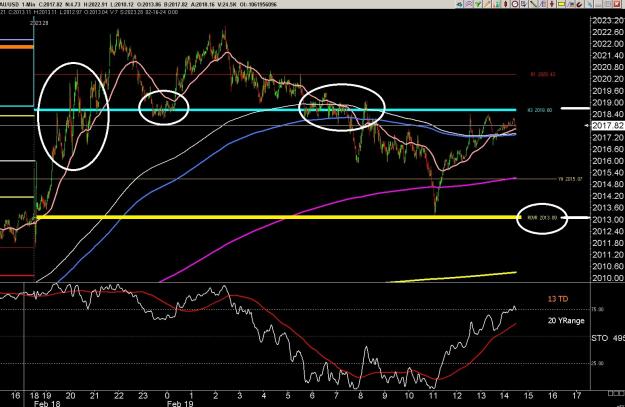Click the 2020.20 price axis label
Image resolution: width=625 pixels, height=407 pixels.
[608, 79]
